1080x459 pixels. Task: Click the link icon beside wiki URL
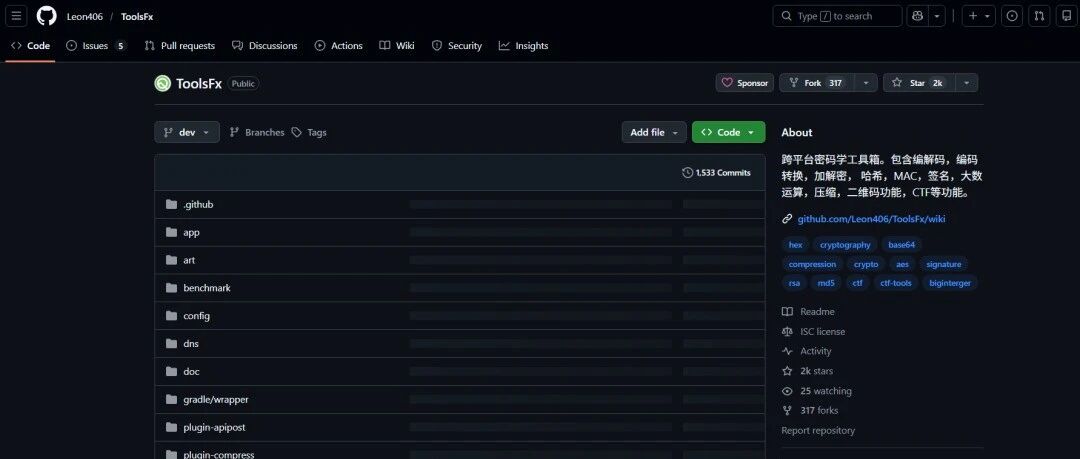(787, 219)
